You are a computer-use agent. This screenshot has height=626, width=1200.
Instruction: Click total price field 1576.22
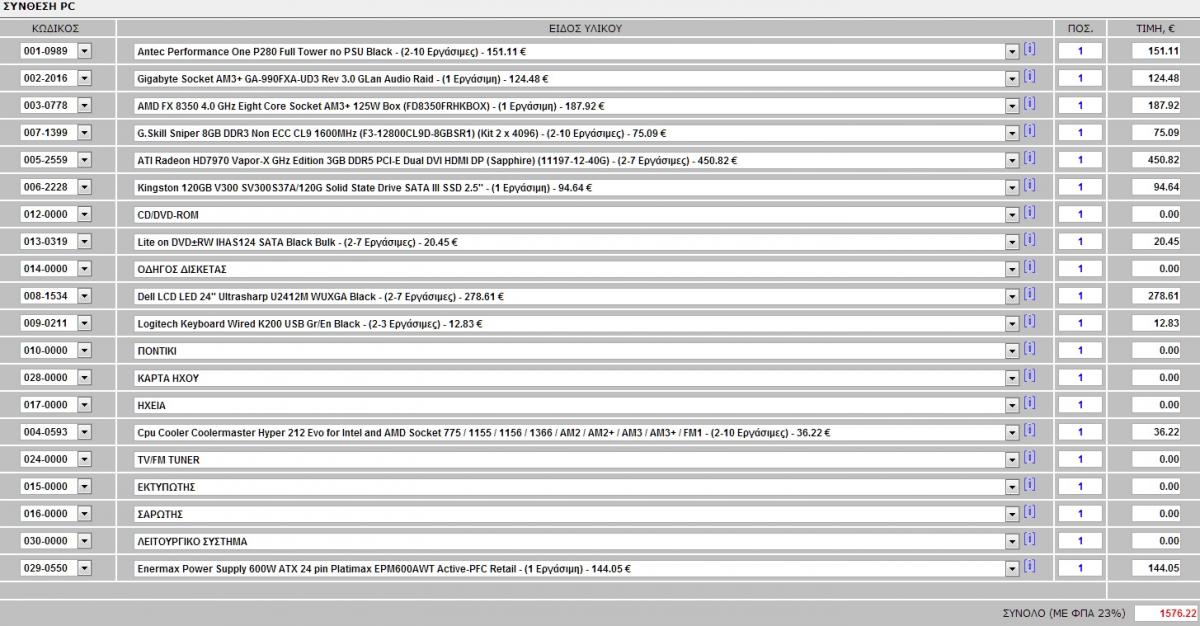pyautogui.click(x=1165, y=613)
